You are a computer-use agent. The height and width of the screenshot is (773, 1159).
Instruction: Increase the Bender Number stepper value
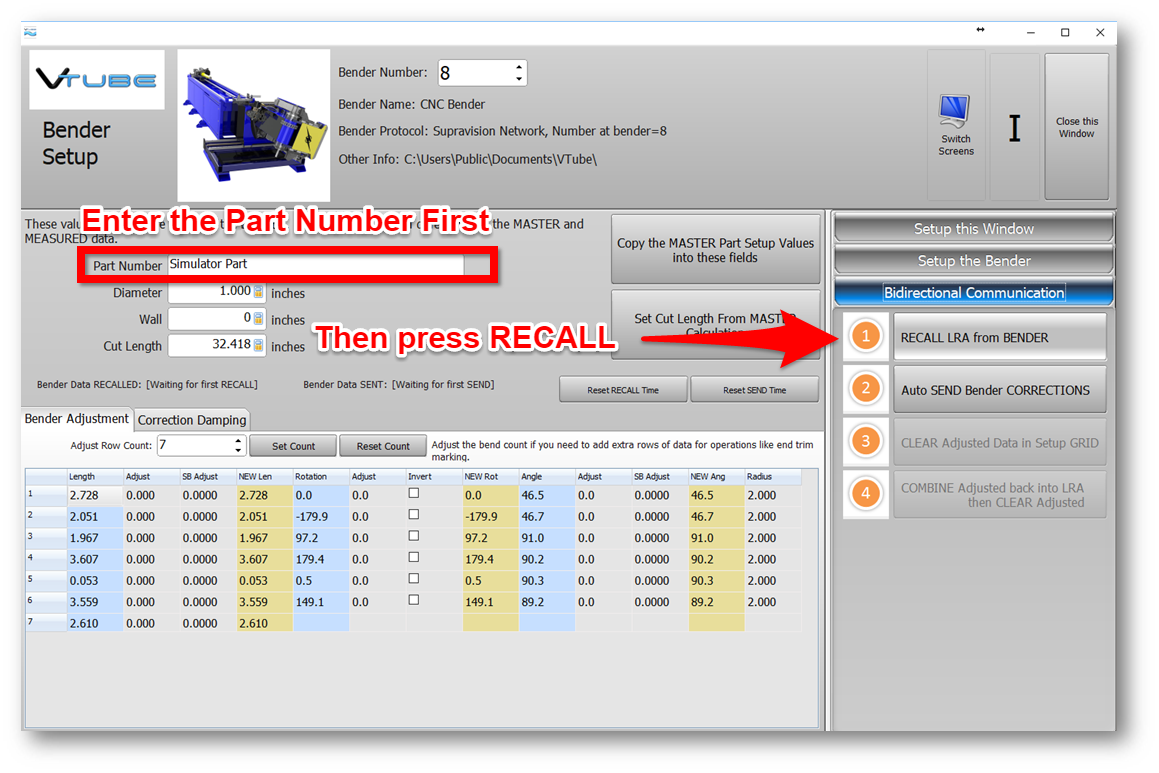tap(518, 67)
